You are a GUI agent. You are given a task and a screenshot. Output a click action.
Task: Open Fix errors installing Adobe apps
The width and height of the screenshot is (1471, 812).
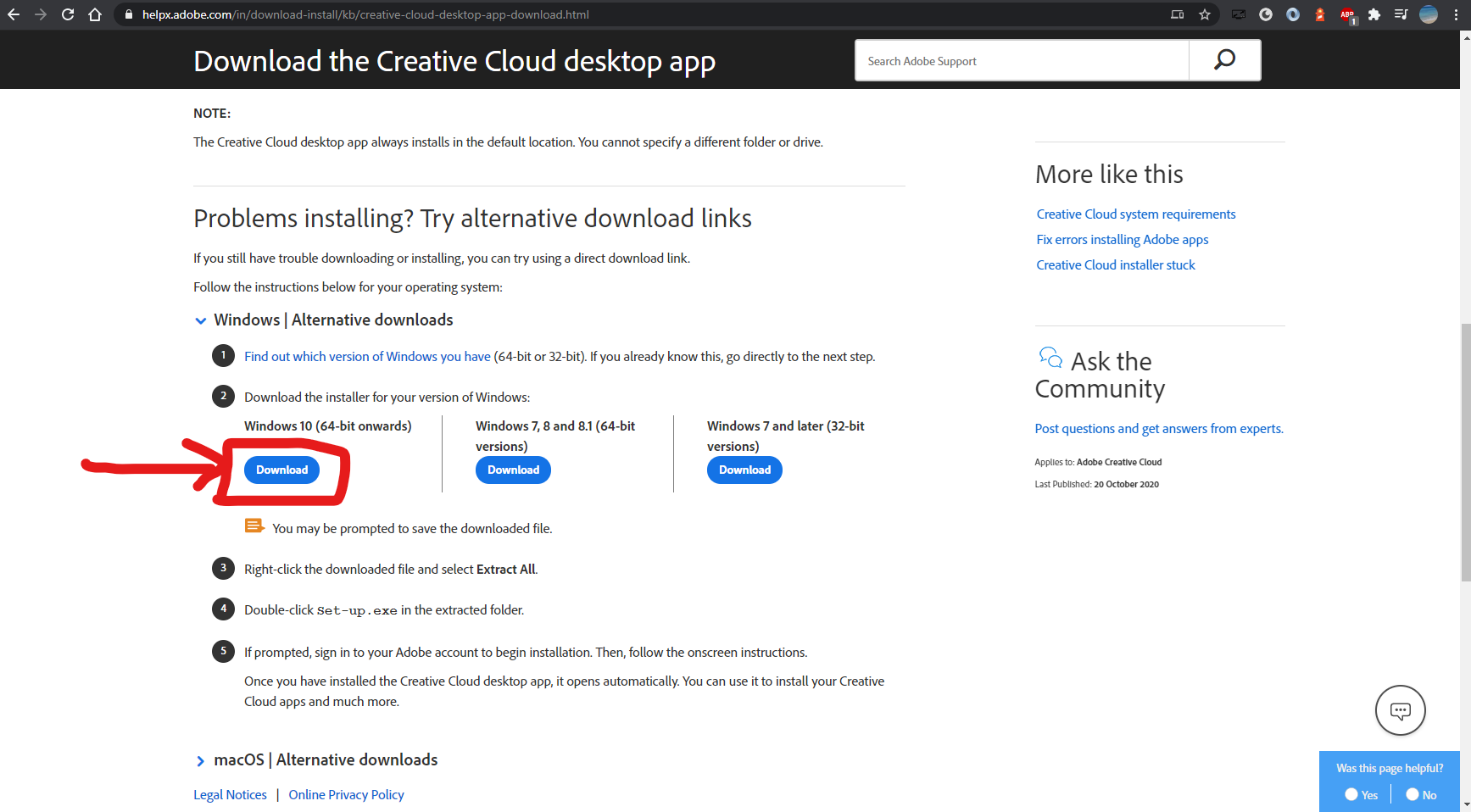pos(1122,240)
